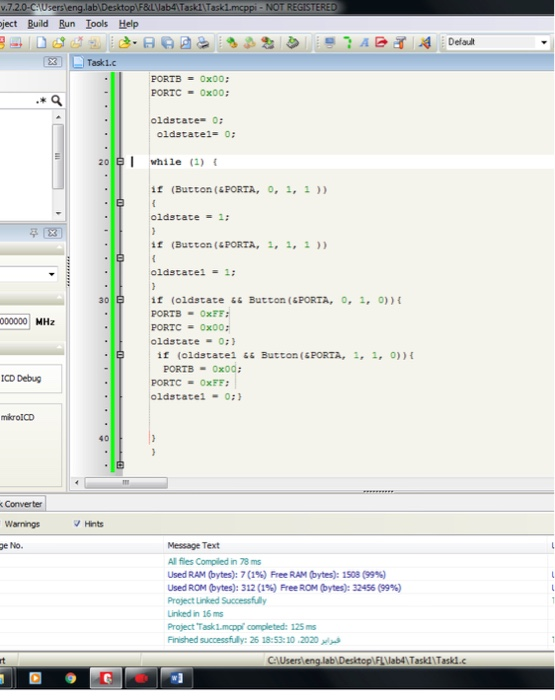This screenshot has height=700, width=555.
Task: Click the Warnings filter label
Action: point(22,524)
